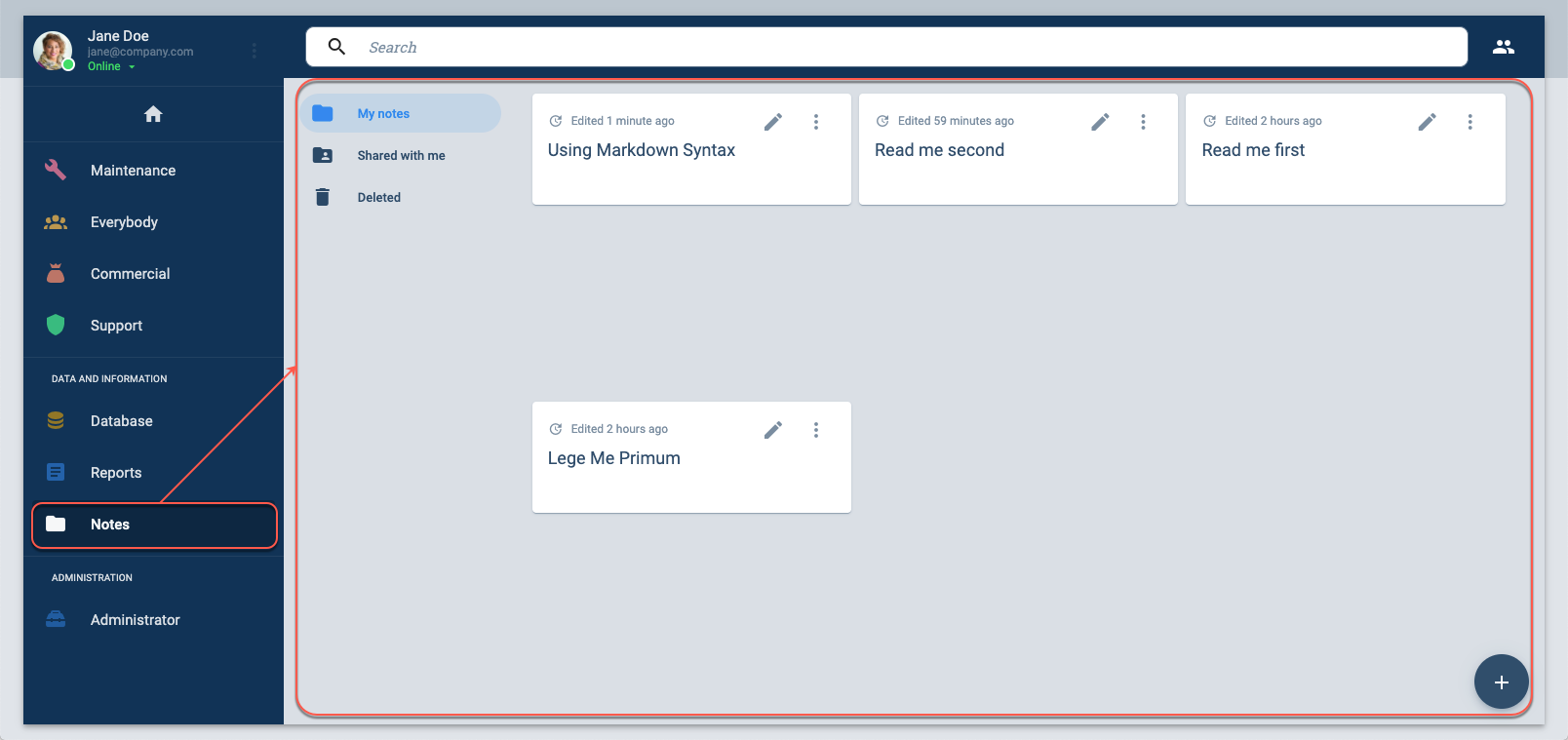
Task: Click the search magnifier icon
Action: (336, 47)
